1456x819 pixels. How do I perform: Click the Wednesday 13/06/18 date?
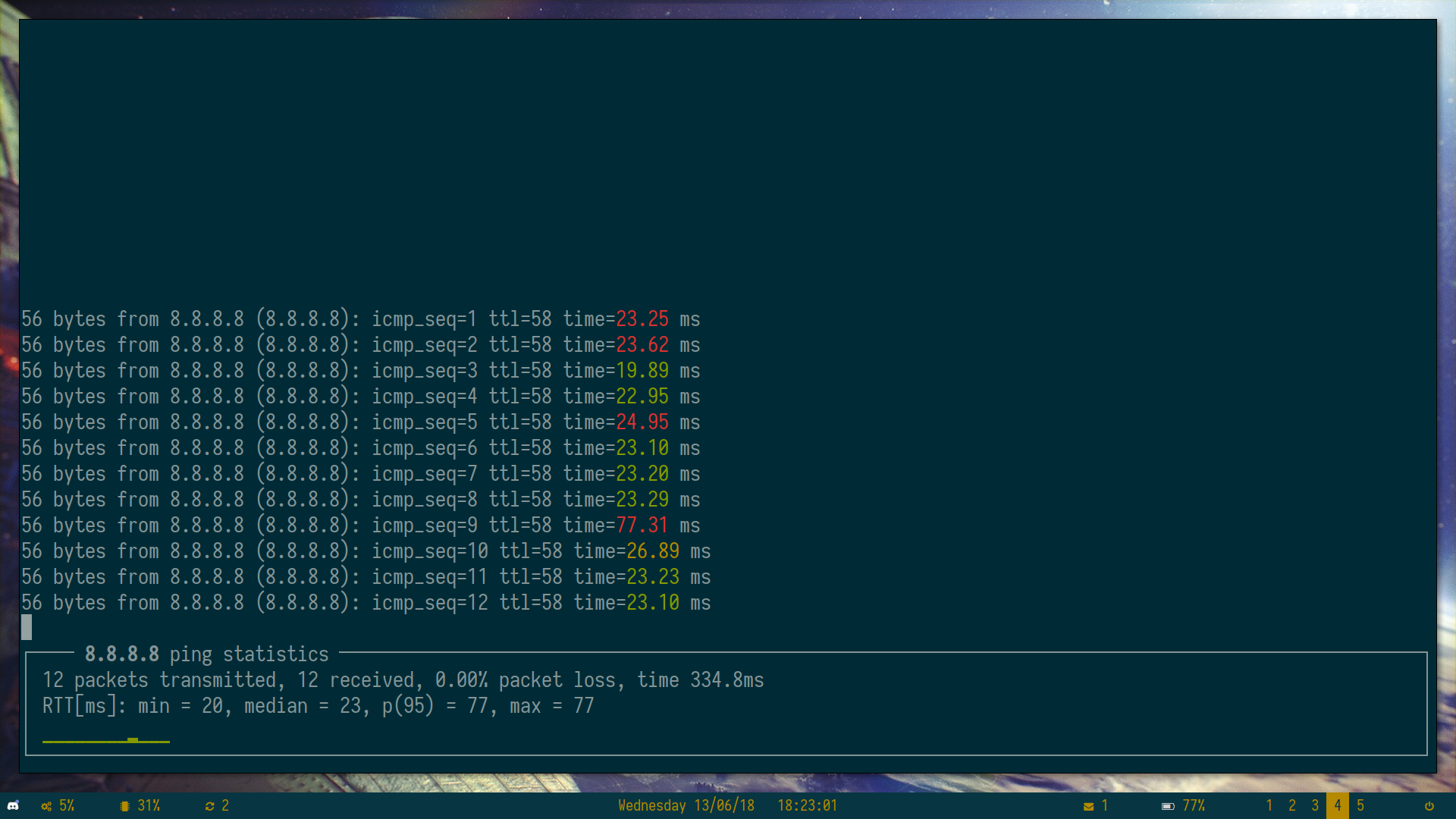[x=686, y=805]
